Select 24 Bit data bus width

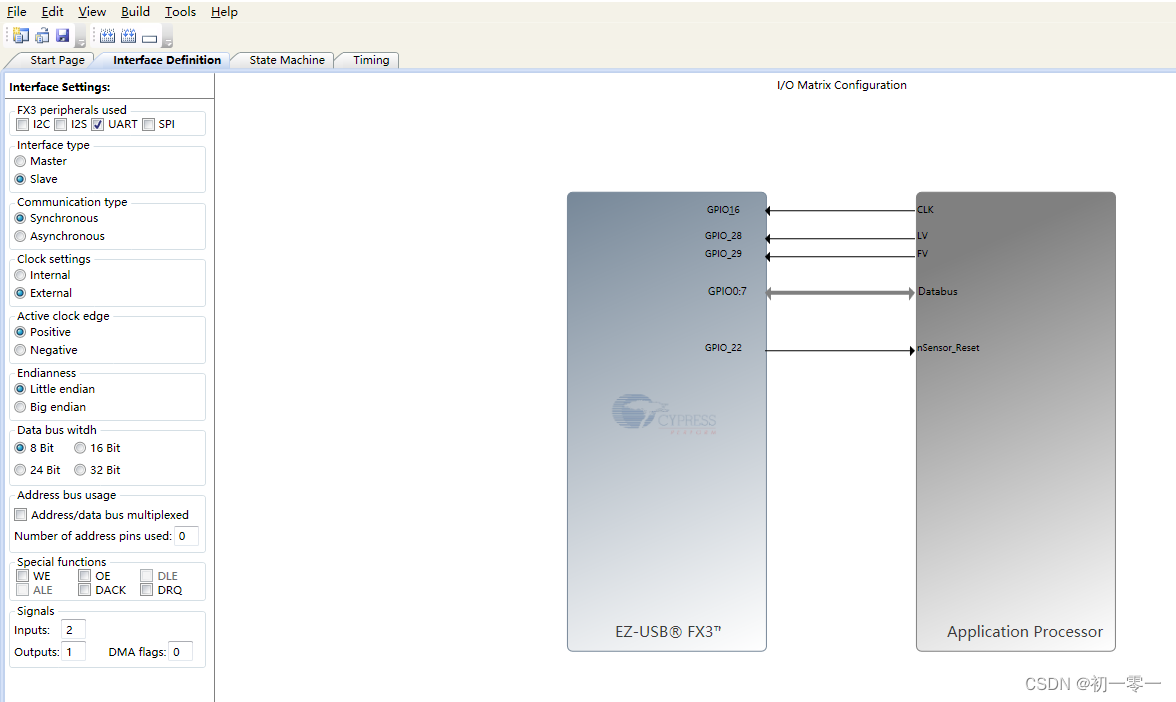20,470
